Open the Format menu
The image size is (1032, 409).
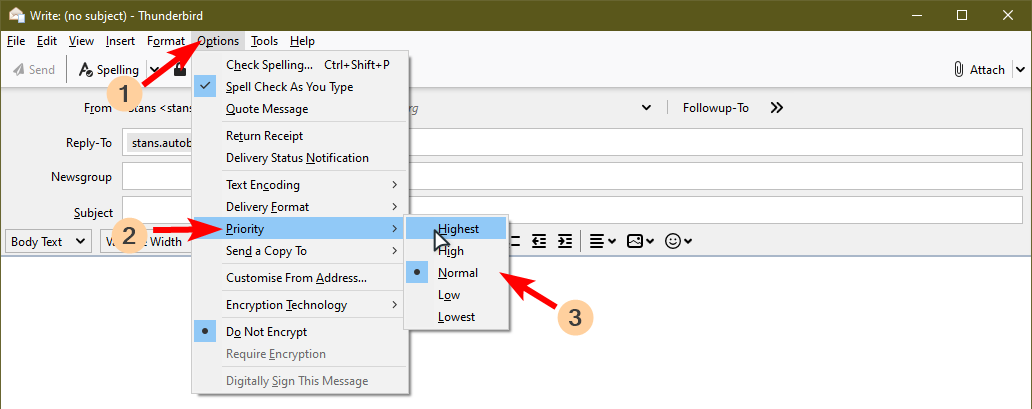point(166,41)
